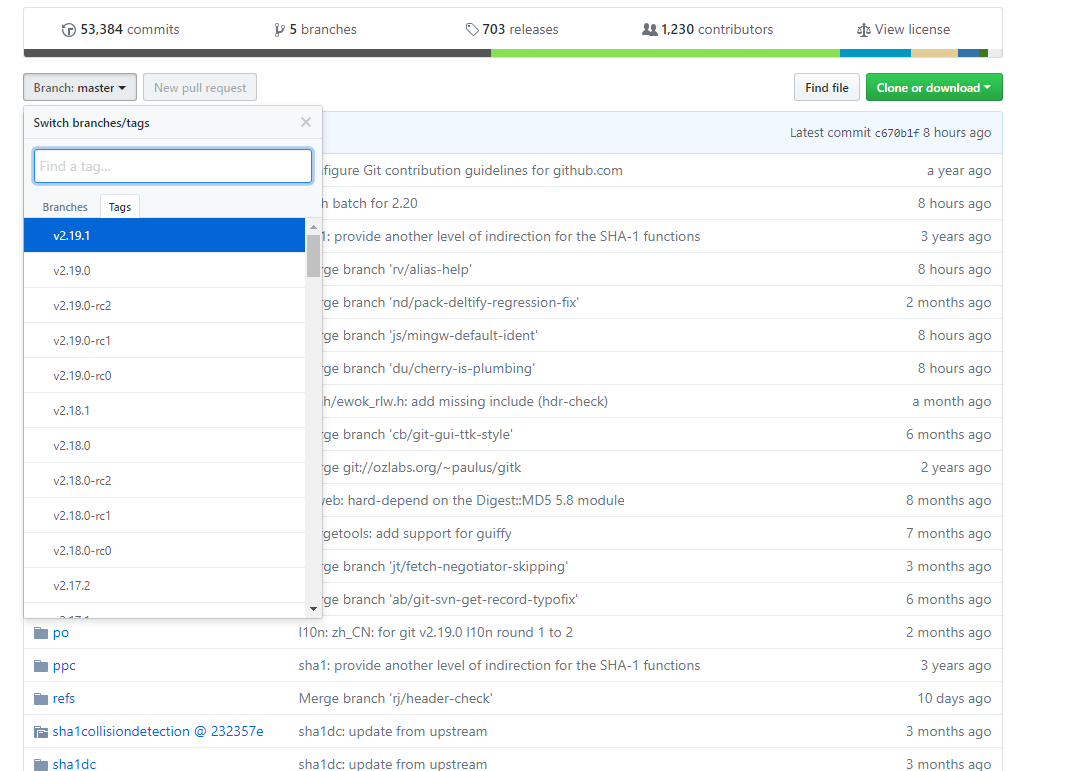Open commit for branch 'js/mingw-default-ident'
The height and width of the screenshot is (771, 1079).
(430, 336)
